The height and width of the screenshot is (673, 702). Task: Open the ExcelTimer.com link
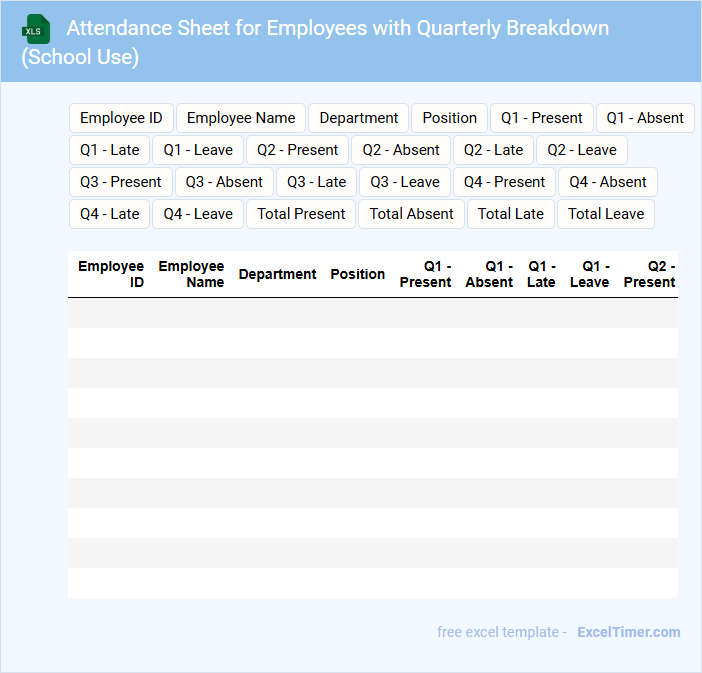[628, 632]
